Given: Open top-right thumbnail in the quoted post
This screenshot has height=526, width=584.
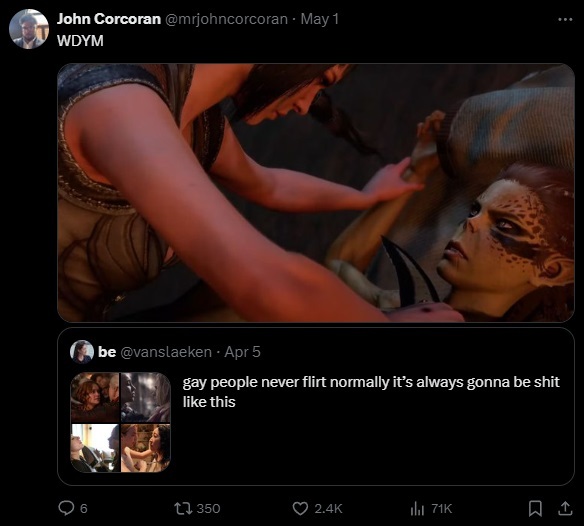Looking at the screenshot, I should tap(146, 397).
